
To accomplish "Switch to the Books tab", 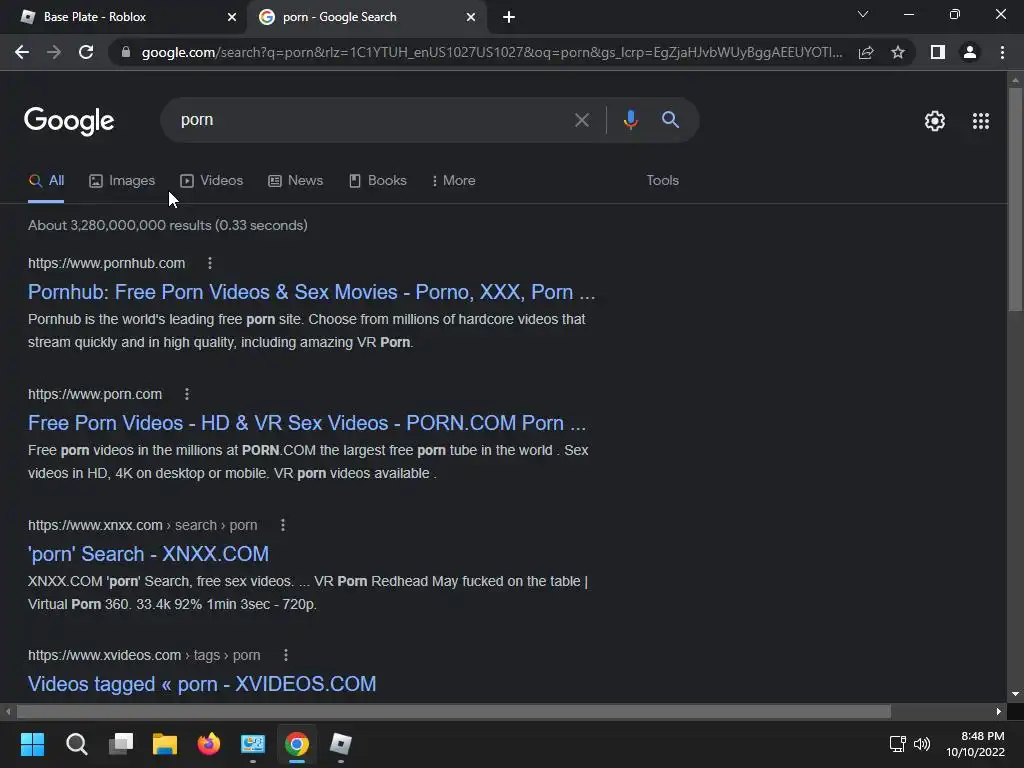I will (377, 181).
